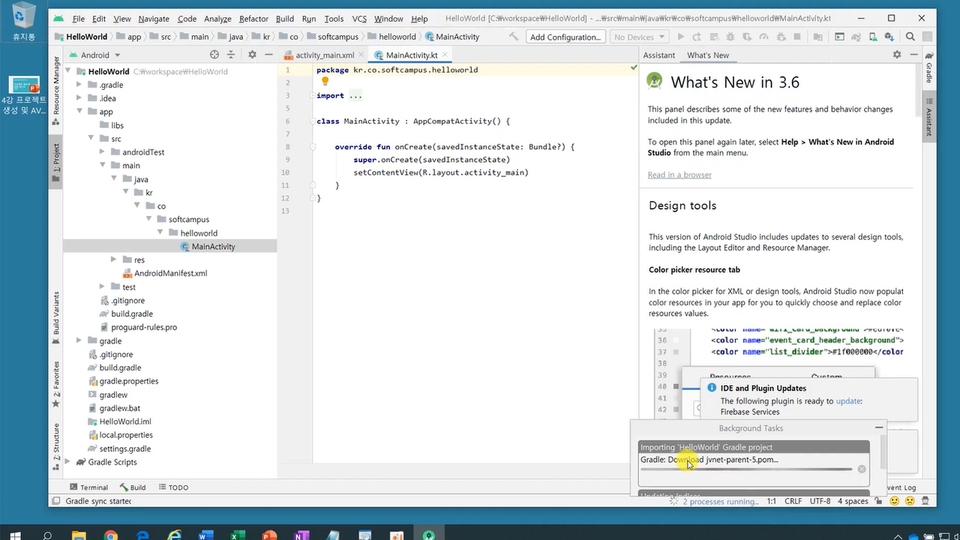Click Read in a browser link
The image size is (960, 540).
coord(679,174)
